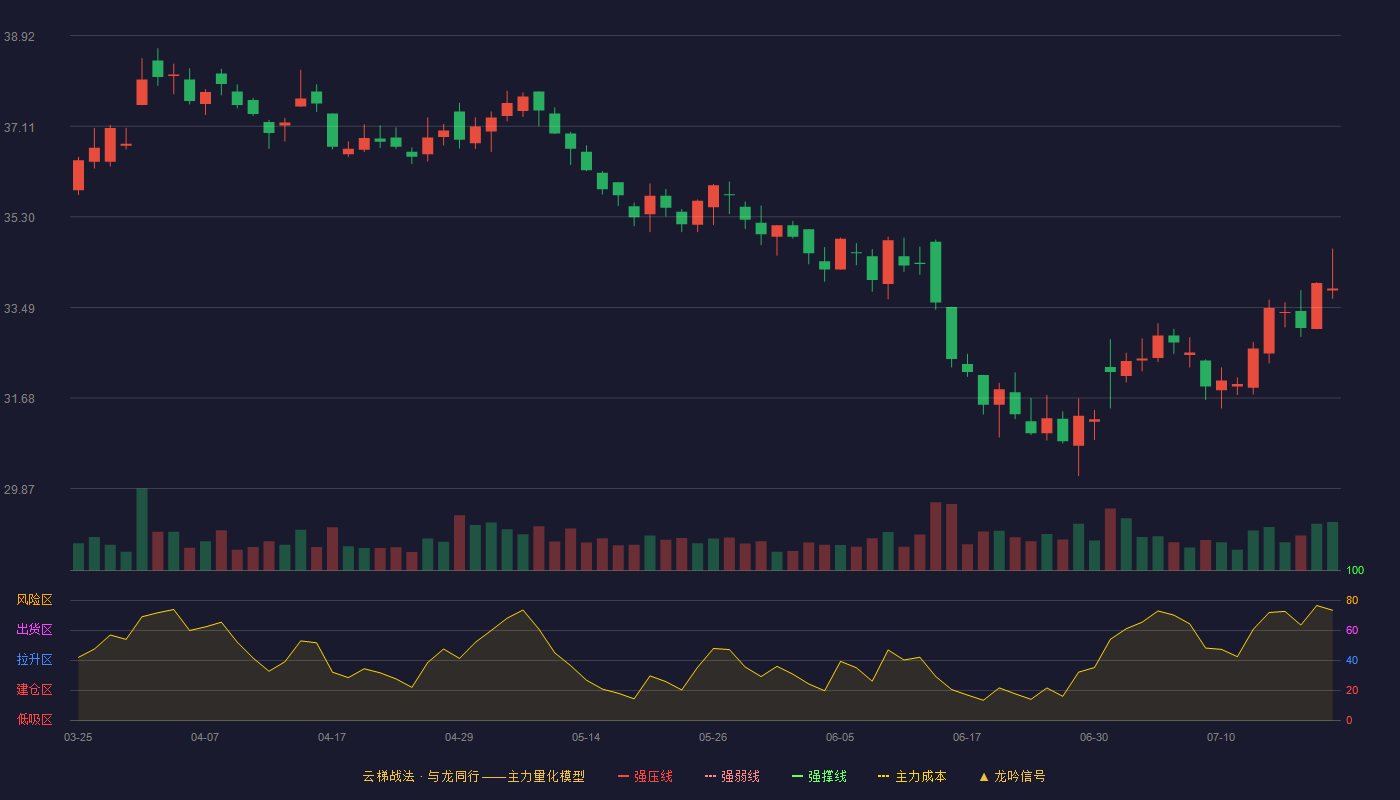Click the 38.92 price axis label

[19, 36]
